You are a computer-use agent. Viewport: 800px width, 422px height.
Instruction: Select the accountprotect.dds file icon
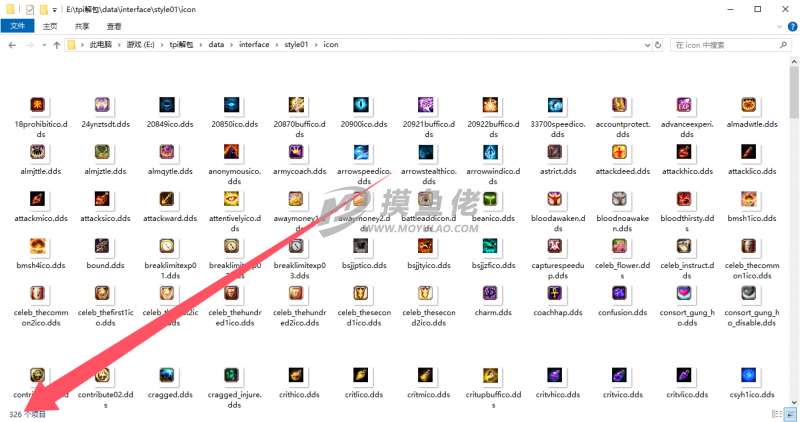click(619, 105)
